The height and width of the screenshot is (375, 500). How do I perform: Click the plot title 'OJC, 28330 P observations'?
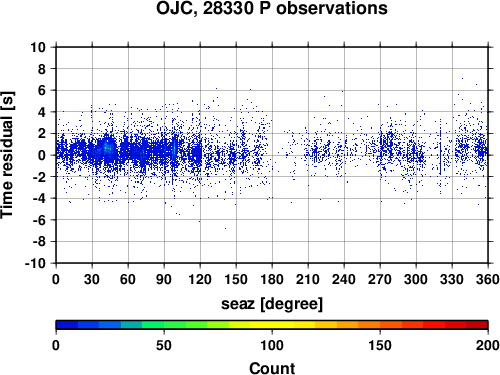coord(272,8)
